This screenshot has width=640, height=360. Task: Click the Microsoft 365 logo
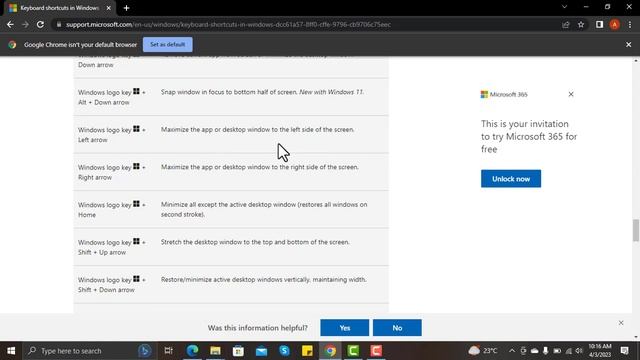504,94
